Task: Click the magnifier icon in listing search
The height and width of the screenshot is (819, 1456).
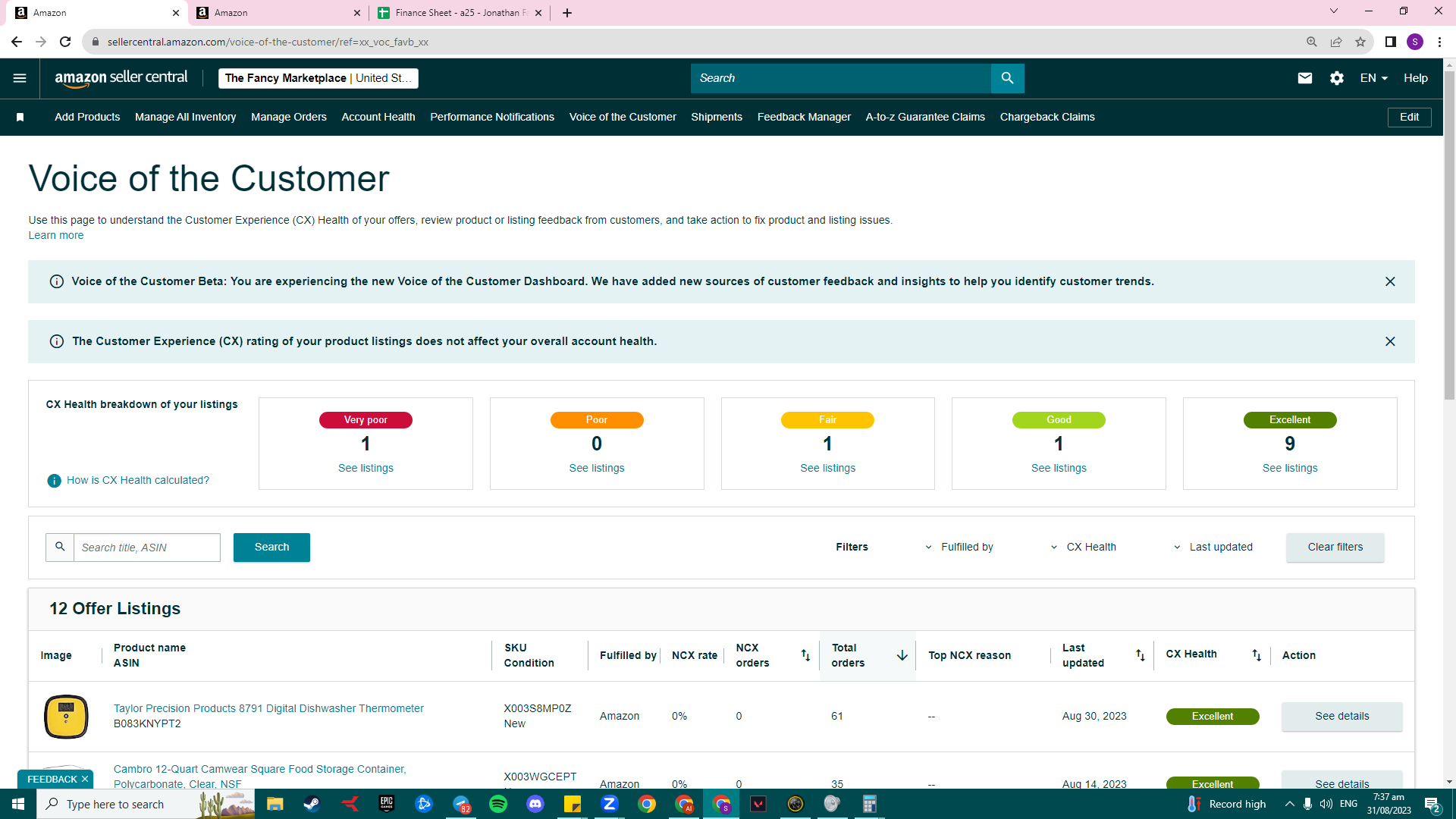Action: click(x=60, y=547)
